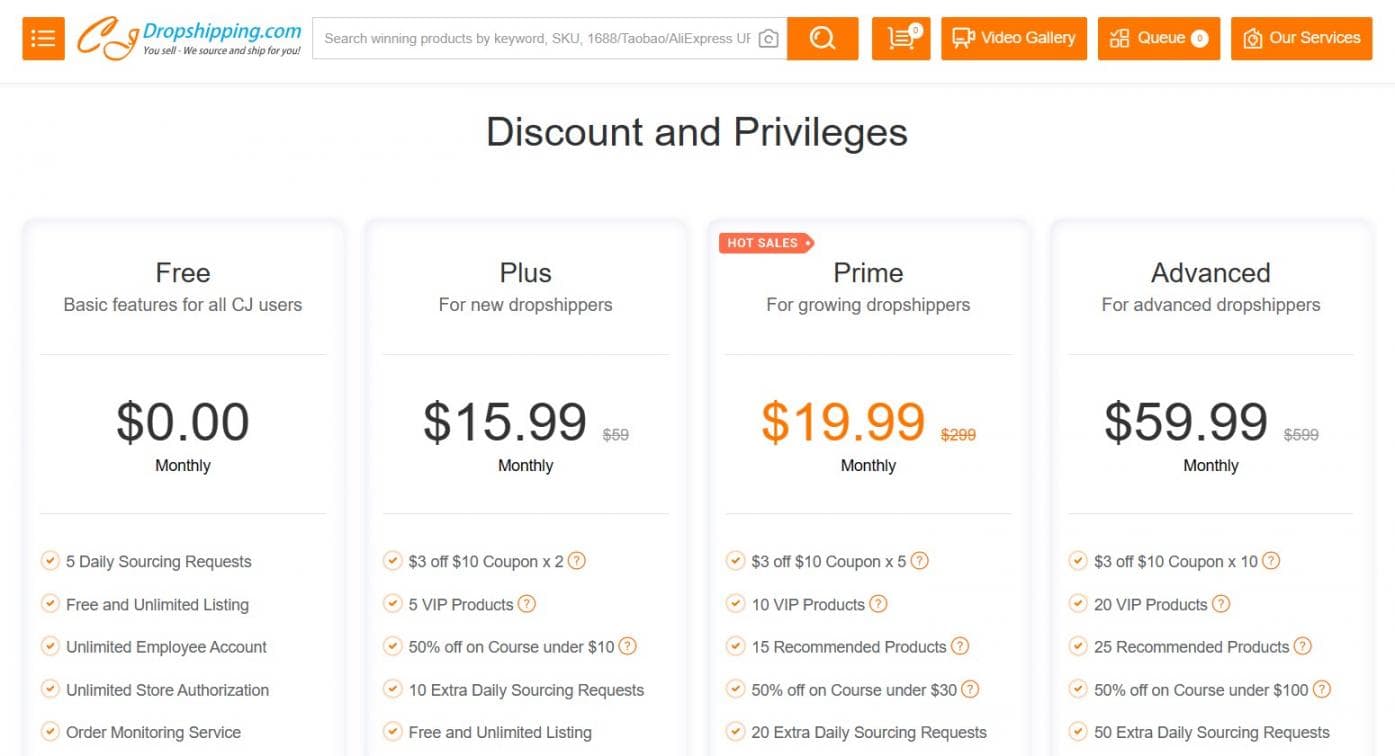1395x756 pixels.
Task: Click the CJ Dropshipping logo
Action: pos(190,38)
